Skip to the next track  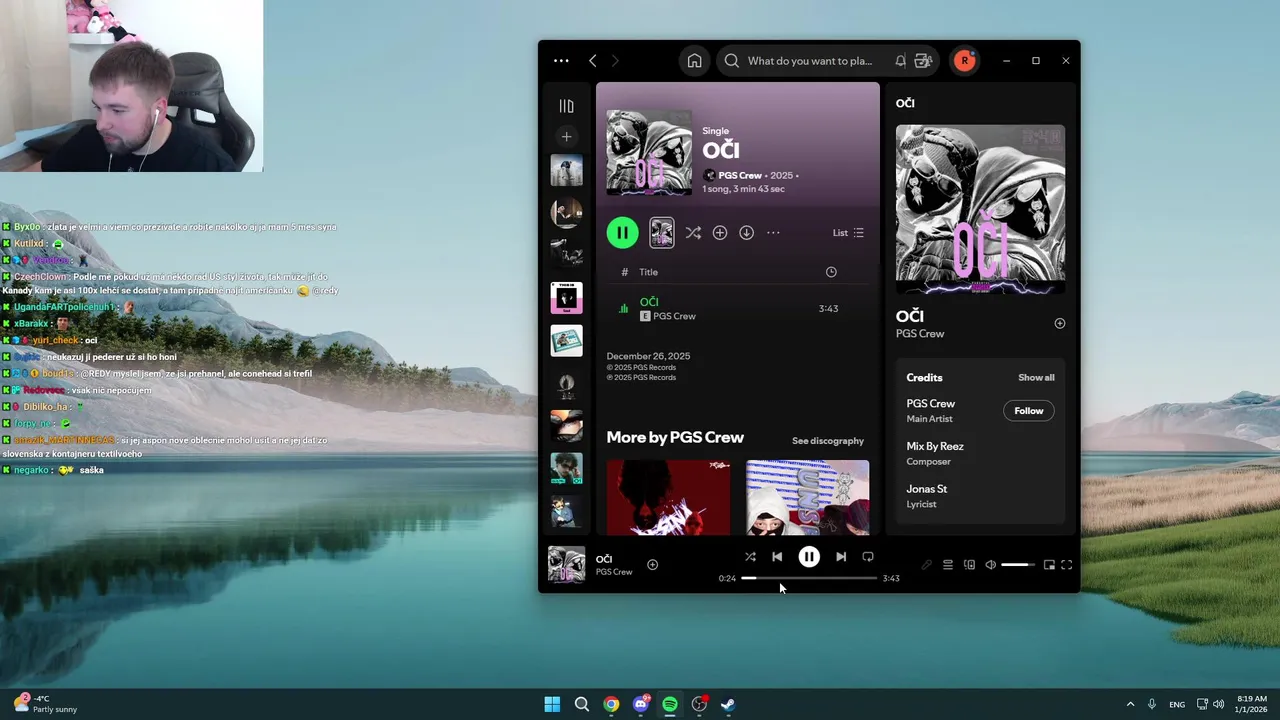[841, 557]
